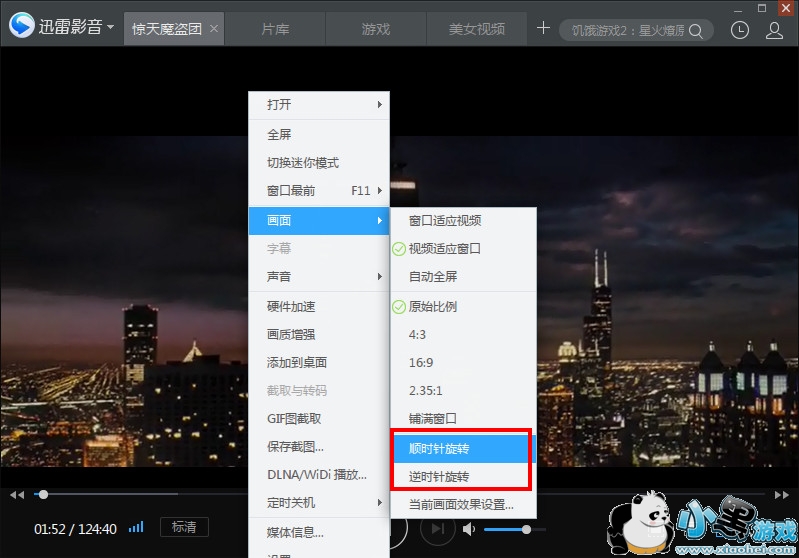
Task: Expand the 声音 submenu
Action: coord(319,277)
